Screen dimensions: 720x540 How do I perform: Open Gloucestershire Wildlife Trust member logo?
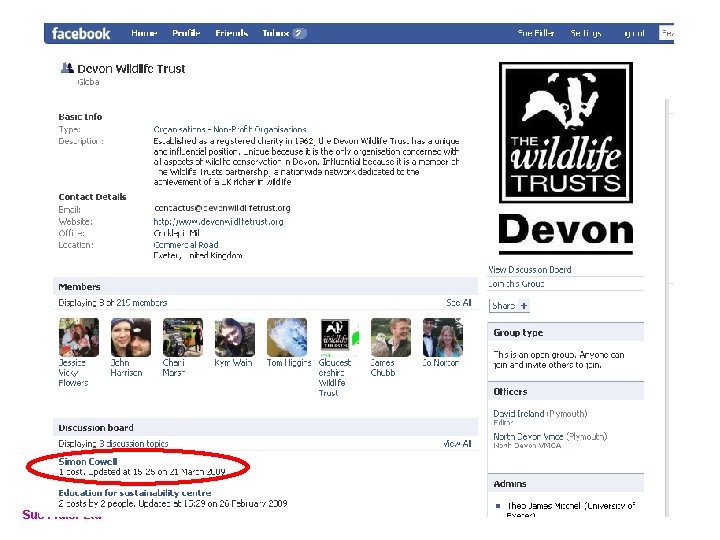[339, 338]
